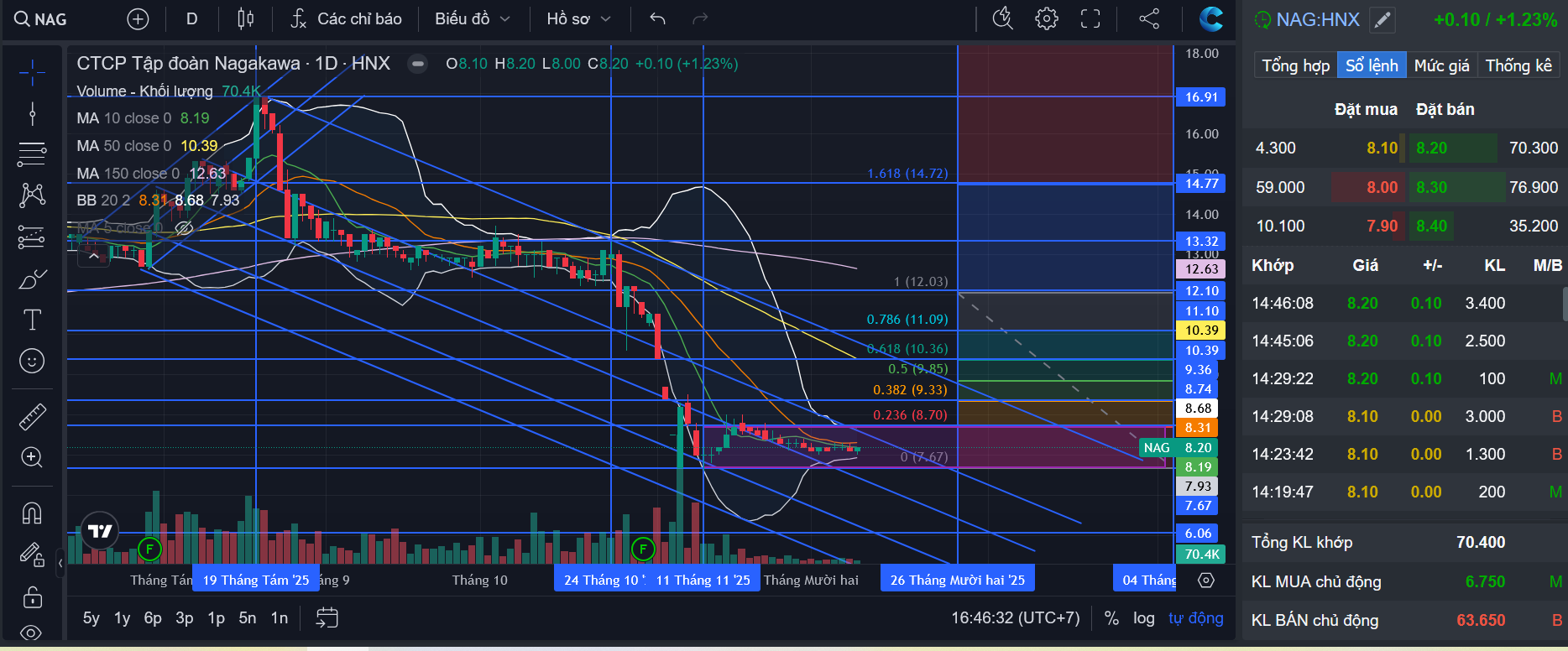The image size is (1568, 651).
Task: Redo the last chart action
Action: pyautogui.click(x=700, y=18)
